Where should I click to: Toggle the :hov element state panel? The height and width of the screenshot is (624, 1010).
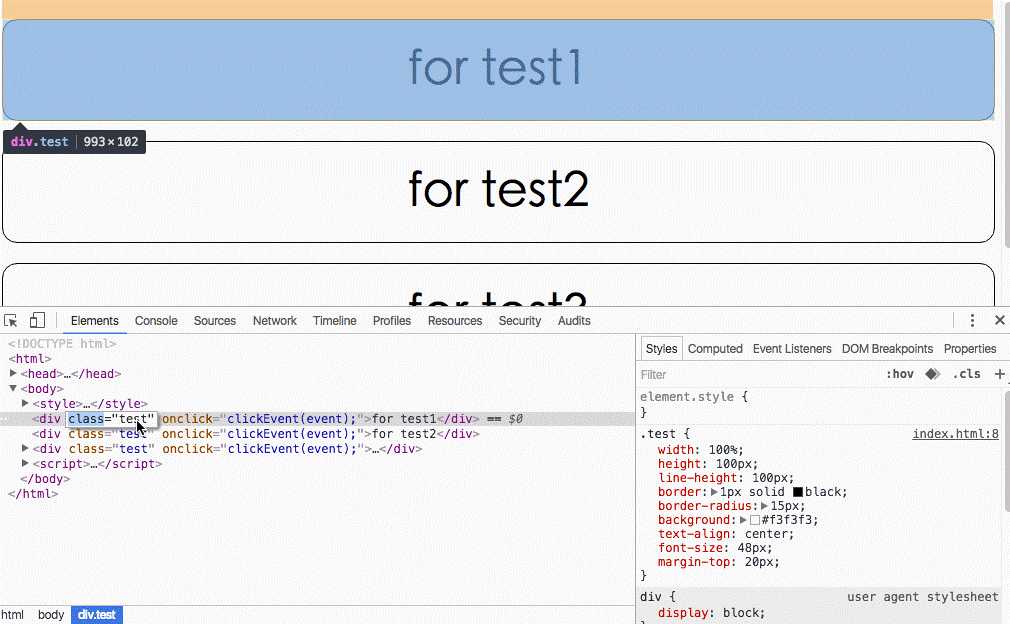pos(899,373)
